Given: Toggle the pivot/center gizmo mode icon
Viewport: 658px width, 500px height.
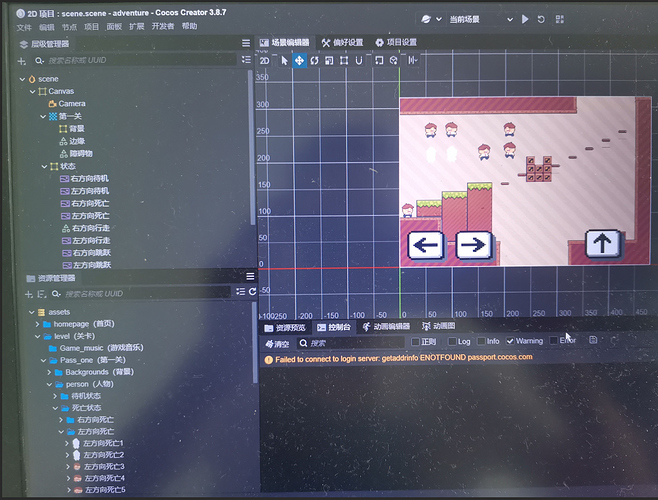Looking at the screenshot, I should [x=379, y=60].
